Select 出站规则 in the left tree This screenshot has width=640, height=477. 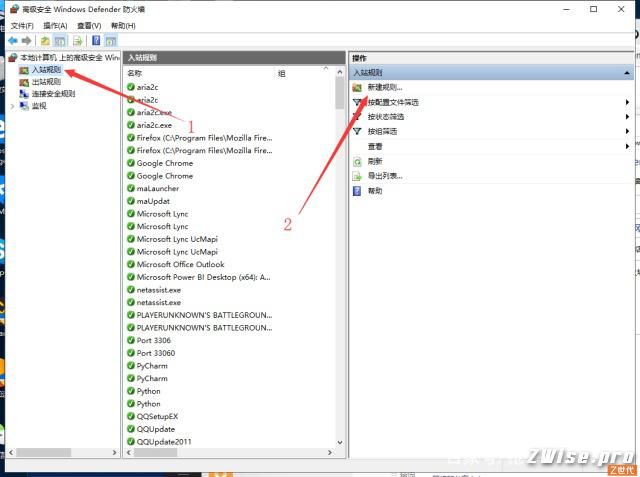coord(47,82)
